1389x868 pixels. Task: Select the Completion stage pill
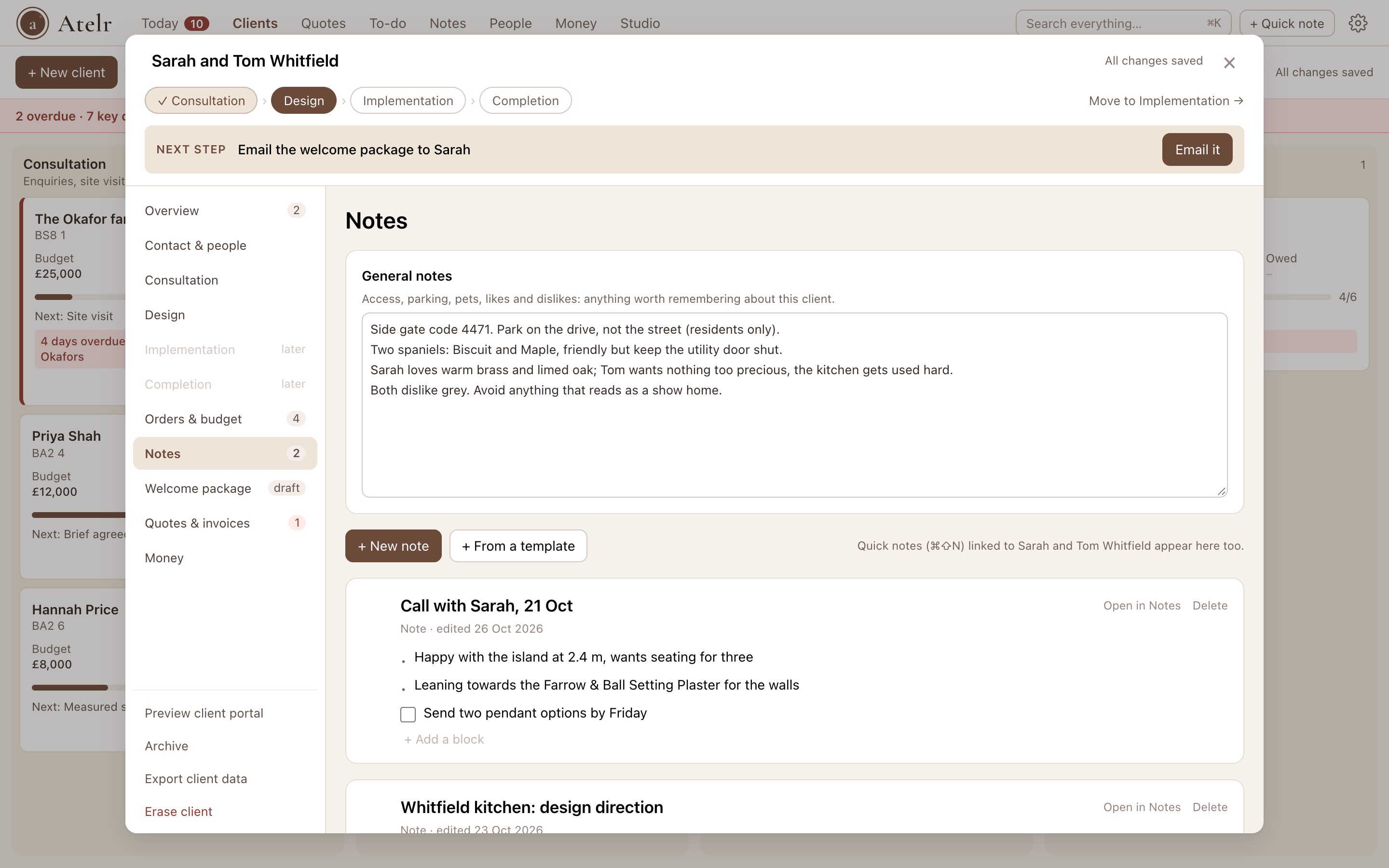point(525,100)
